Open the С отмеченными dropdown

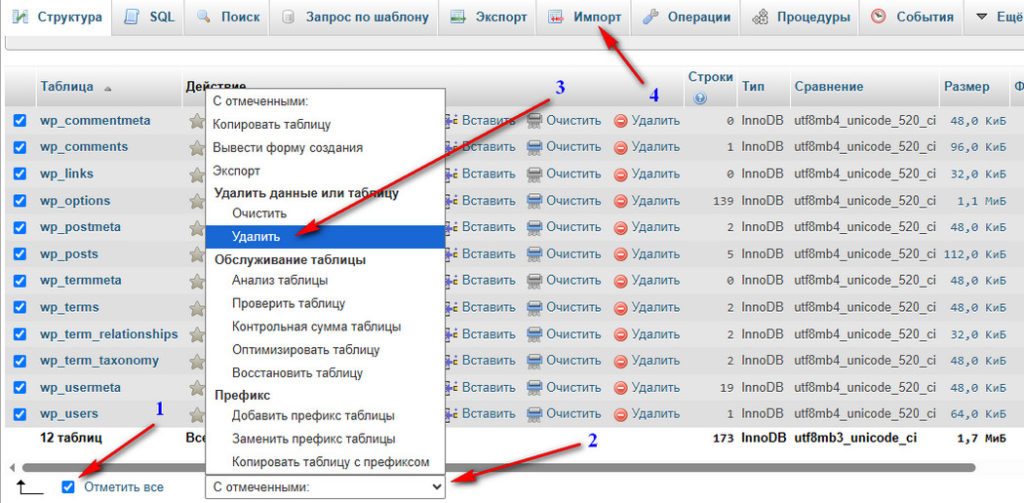325,487
